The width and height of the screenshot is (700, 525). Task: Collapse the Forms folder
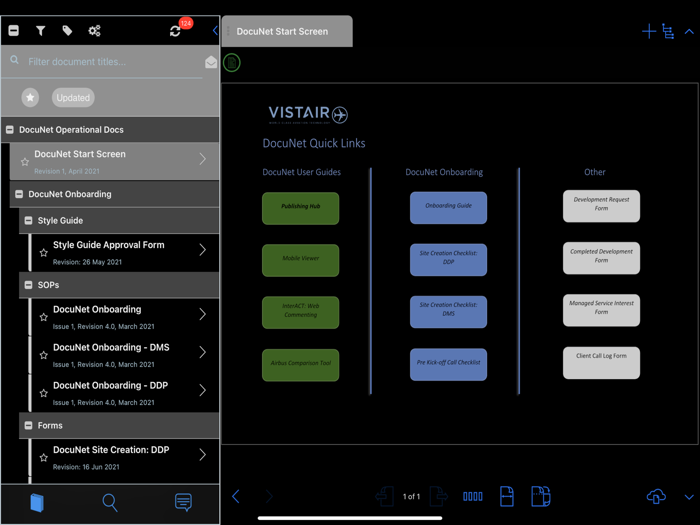click(28, 425)
